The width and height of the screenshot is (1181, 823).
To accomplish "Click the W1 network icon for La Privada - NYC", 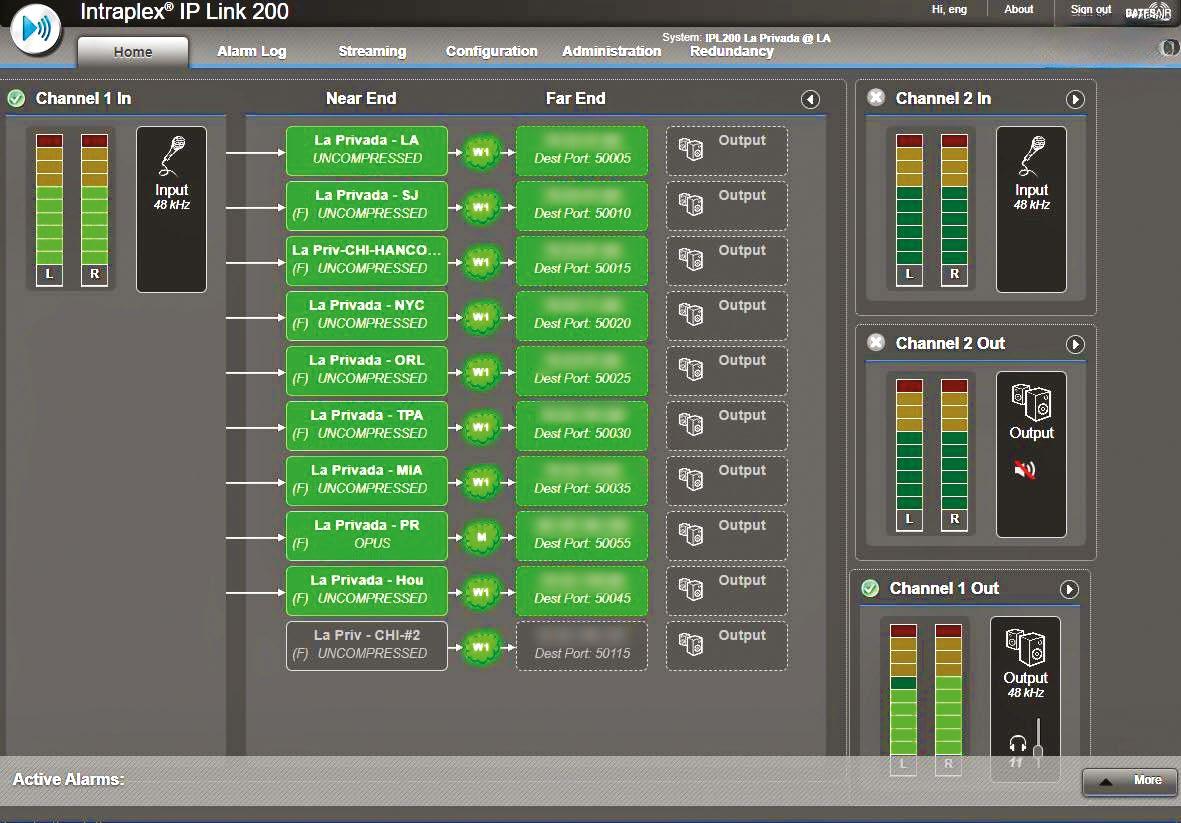I will [481, 317].
